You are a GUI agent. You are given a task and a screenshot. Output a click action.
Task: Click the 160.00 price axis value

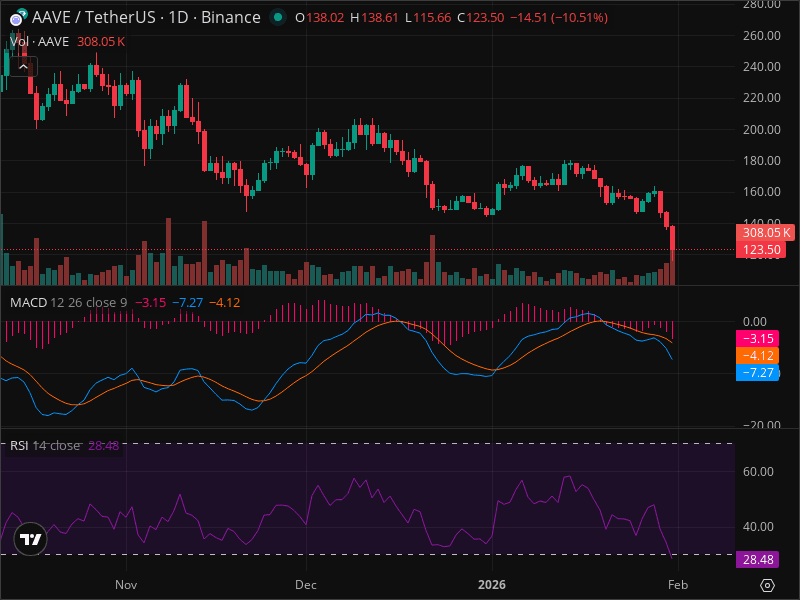[x=761, y=192]
